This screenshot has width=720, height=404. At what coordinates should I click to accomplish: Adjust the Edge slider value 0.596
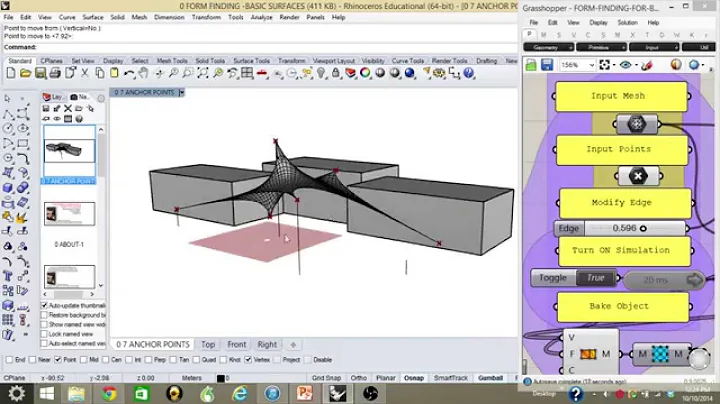click(634, 228)
